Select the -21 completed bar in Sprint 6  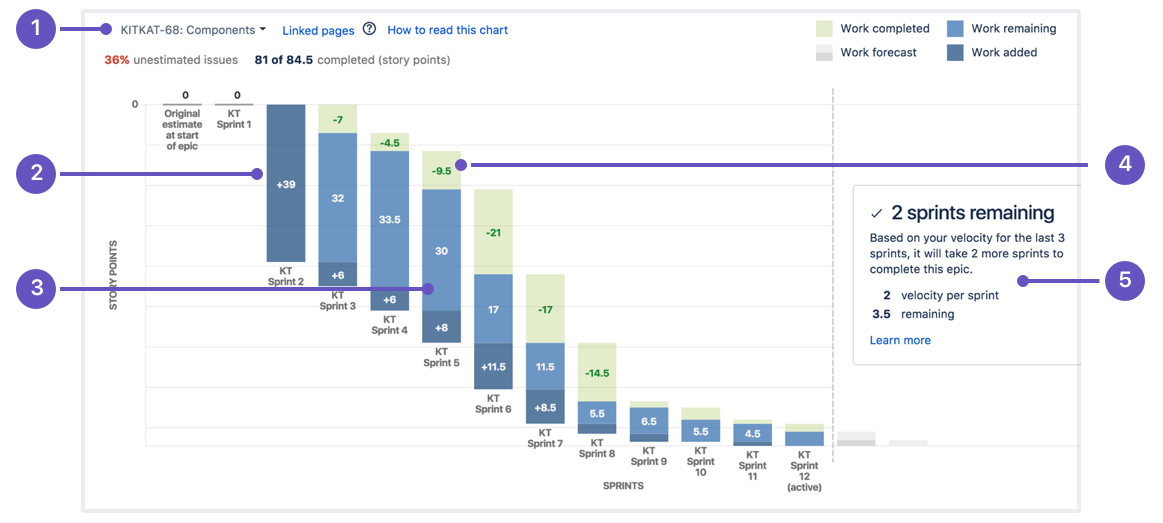point(493,232)
